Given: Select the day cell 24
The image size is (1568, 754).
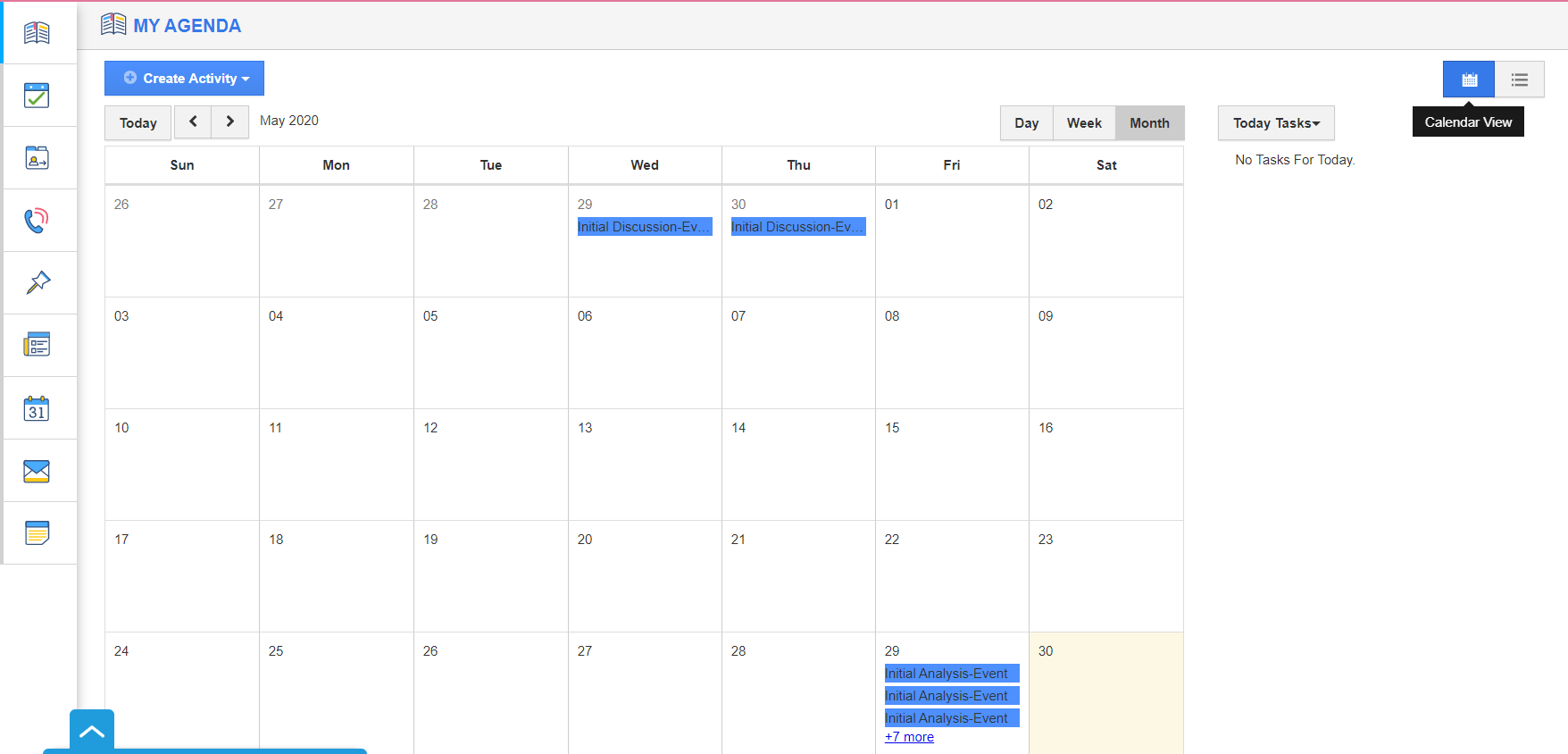Looking at the screenshot, I should 182,693.
